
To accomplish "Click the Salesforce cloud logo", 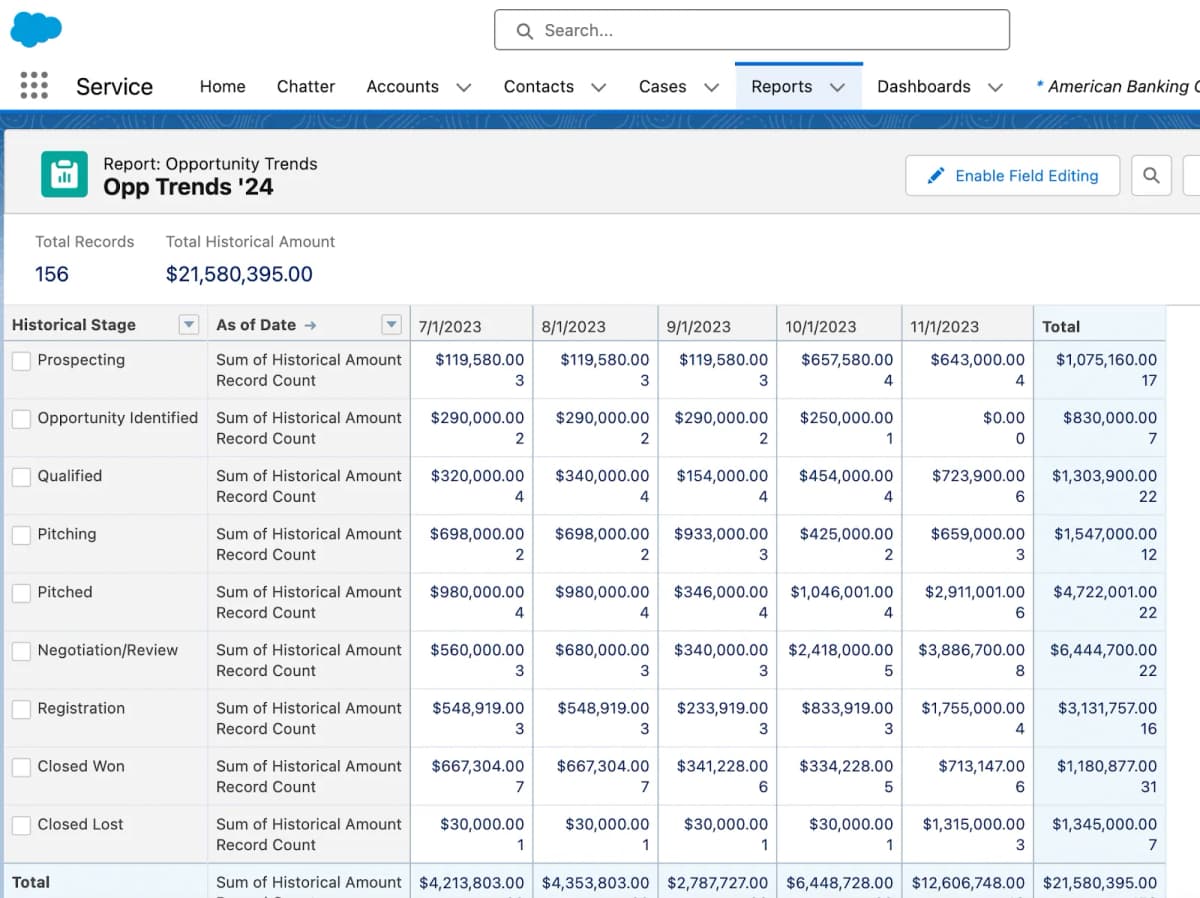I will tap(36, 29).
